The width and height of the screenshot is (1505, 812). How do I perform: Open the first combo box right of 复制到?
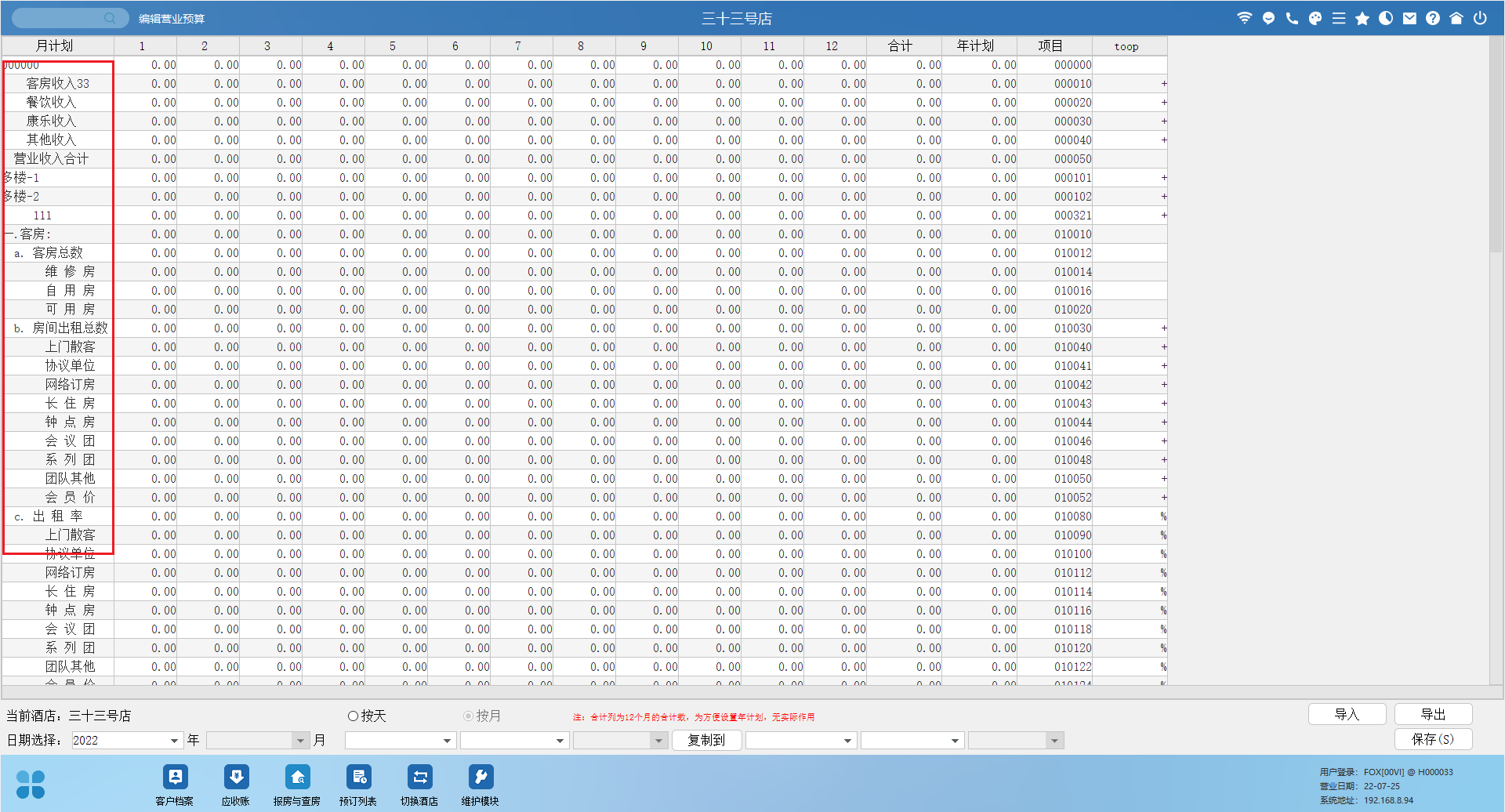[801, 741]
